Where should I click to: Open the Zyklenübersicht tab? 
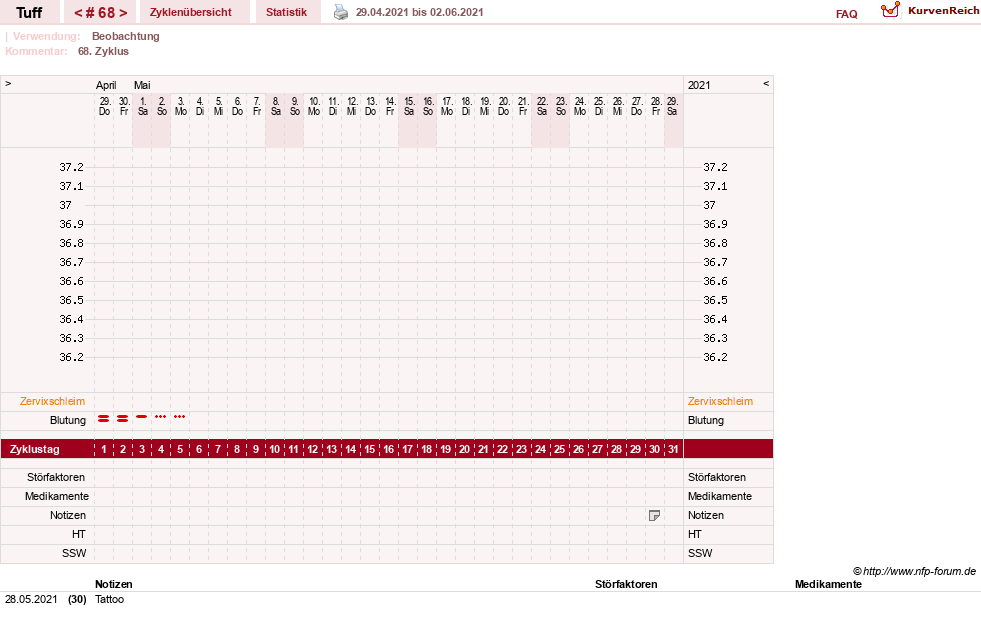(x=190, y=13)
